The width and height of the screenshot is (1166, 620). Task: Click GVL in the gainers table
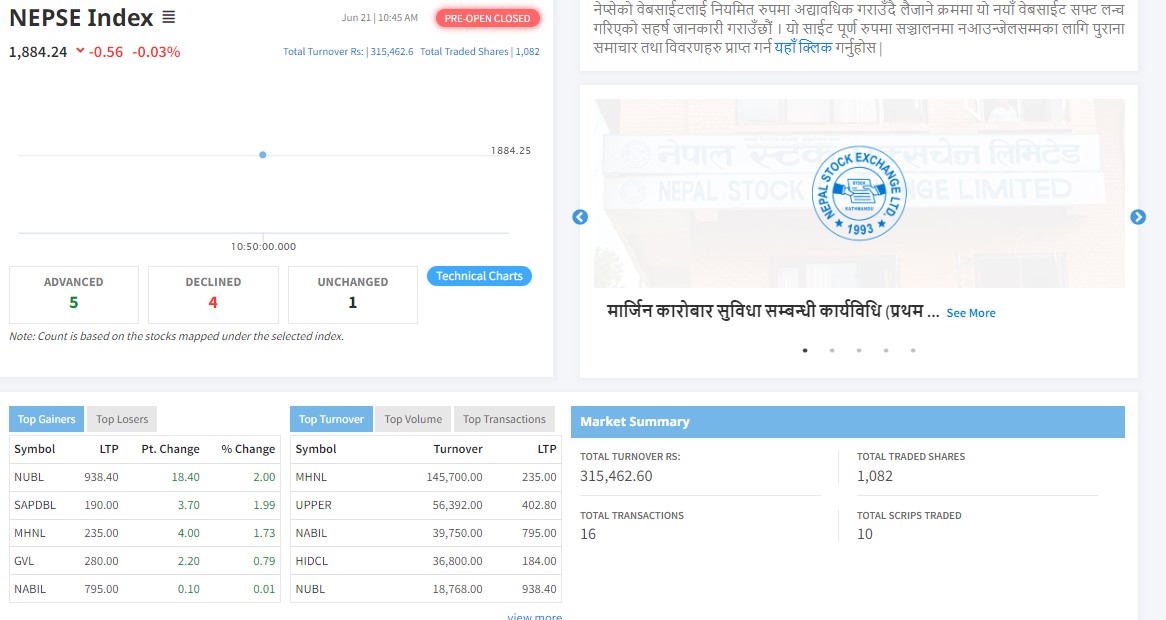click(x=24, y=561)
